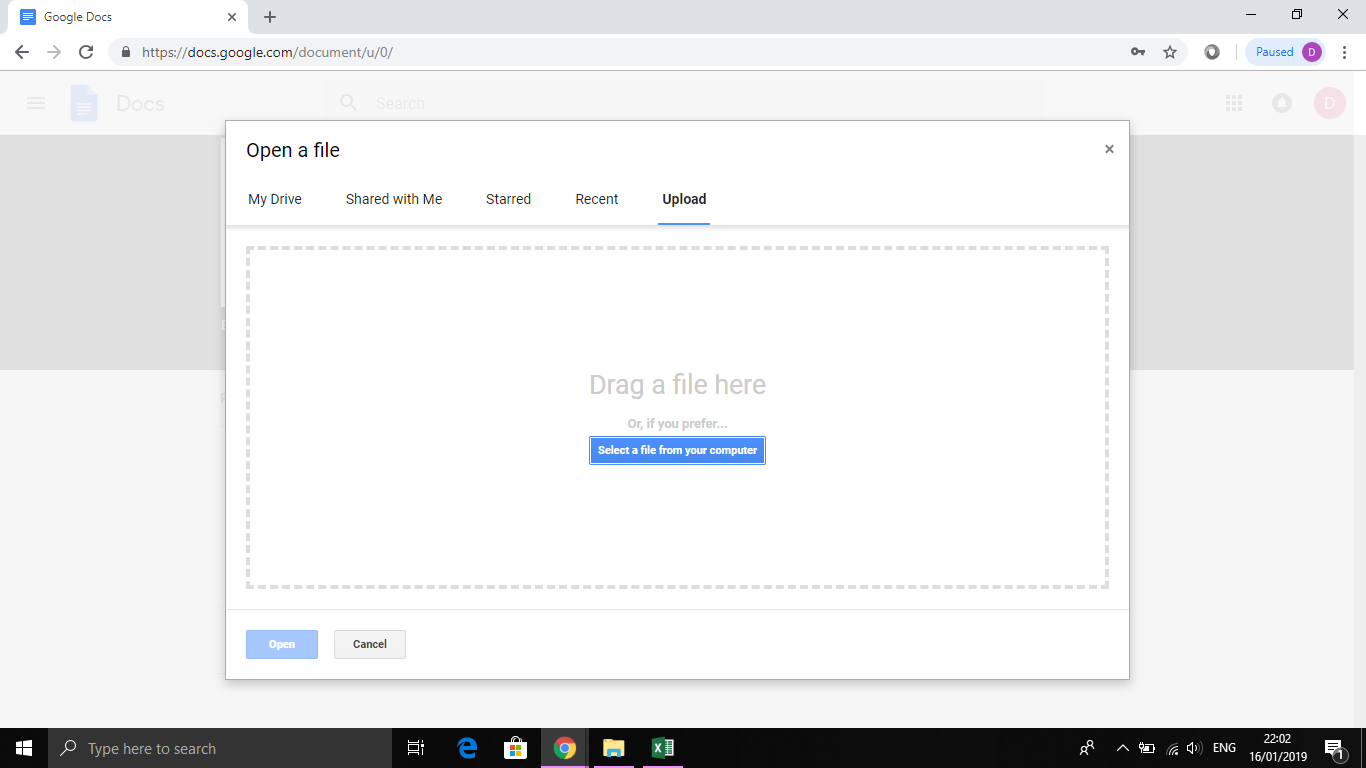Open Docs notifications bell
Viewport: 1366px width, 768px height.
(1282, 103)
